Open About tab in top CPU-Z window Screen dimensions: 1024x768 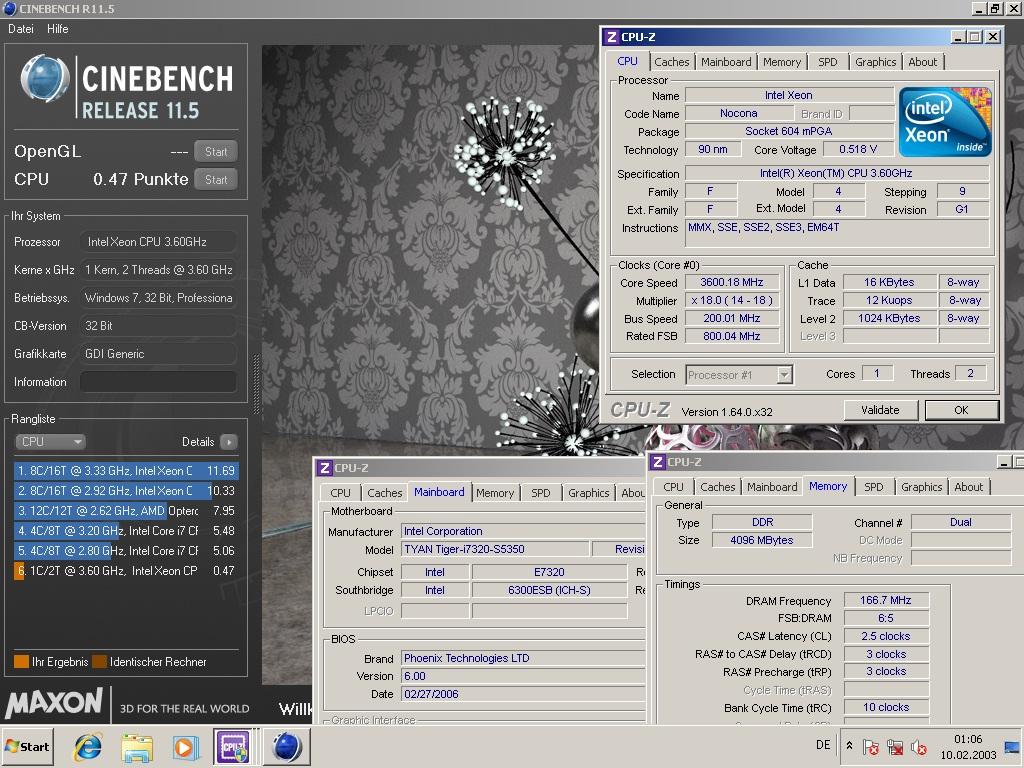click(922, 62)
